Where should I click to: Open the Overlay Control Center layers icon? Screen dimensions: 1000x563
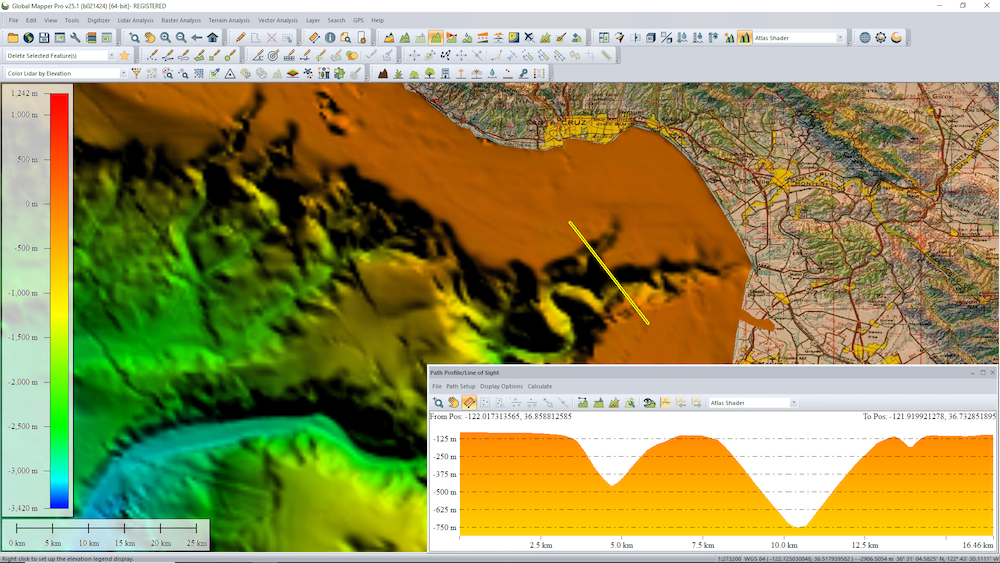pos(91,38)
